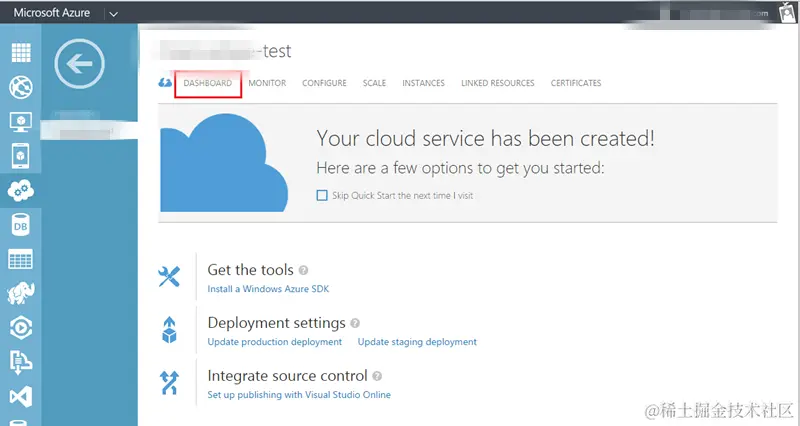
Task: Select Cloud Services gear-cloud icon in sidebar
Action: point(21,190)
